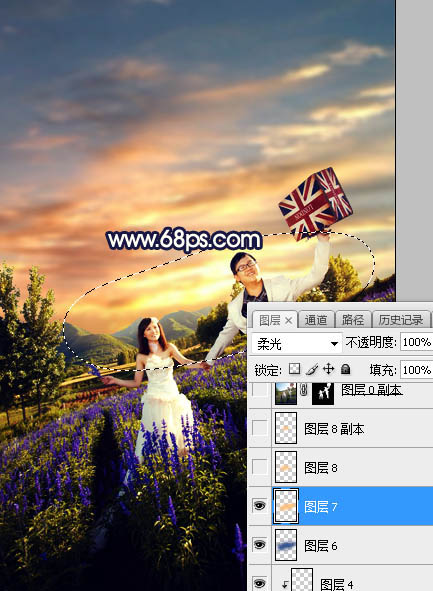The width and height of the screenshot is (433, 591).
Task: Switch to the 路径 tab
Action: pyautogui.click(x=352, y=320)
